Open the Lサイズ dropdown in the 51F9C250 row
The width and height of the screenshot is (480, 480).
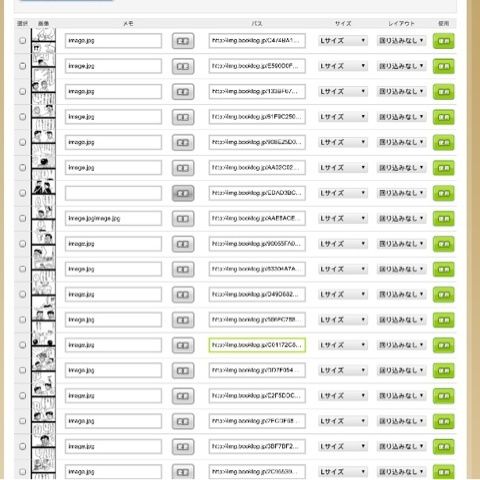pos(343,117)
